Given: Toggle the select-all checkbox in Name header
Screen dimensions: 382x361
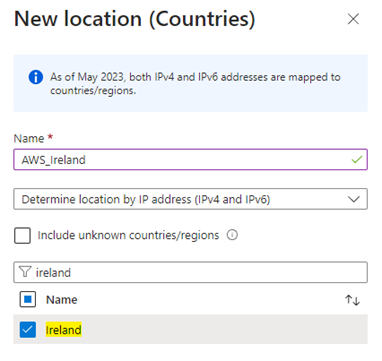Looking at the screenshot, I should pyautogui.click(x=28, y=299).
